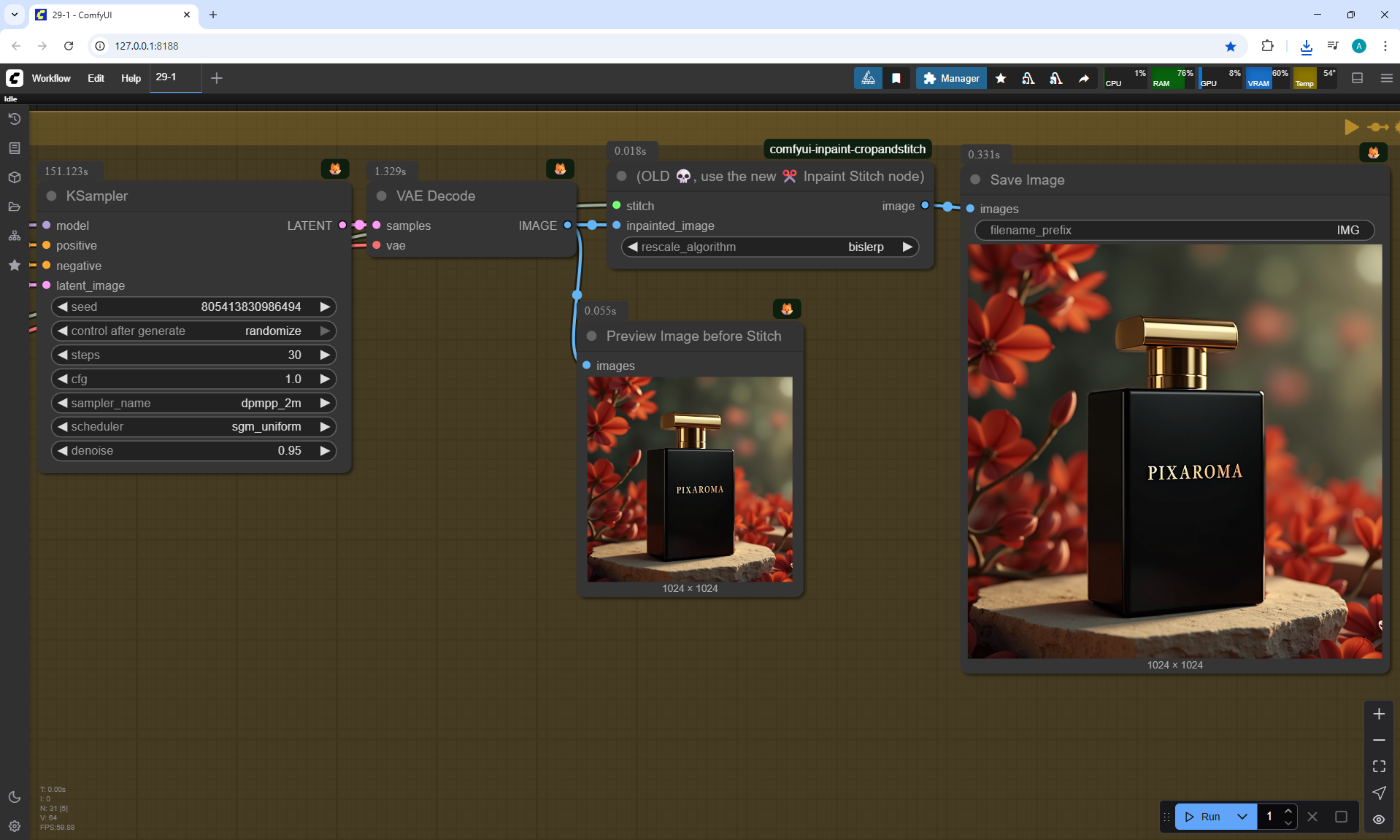The height and width of the screenshot is (840, 1400).
Task: Click the Run button
Action: 1202,817
